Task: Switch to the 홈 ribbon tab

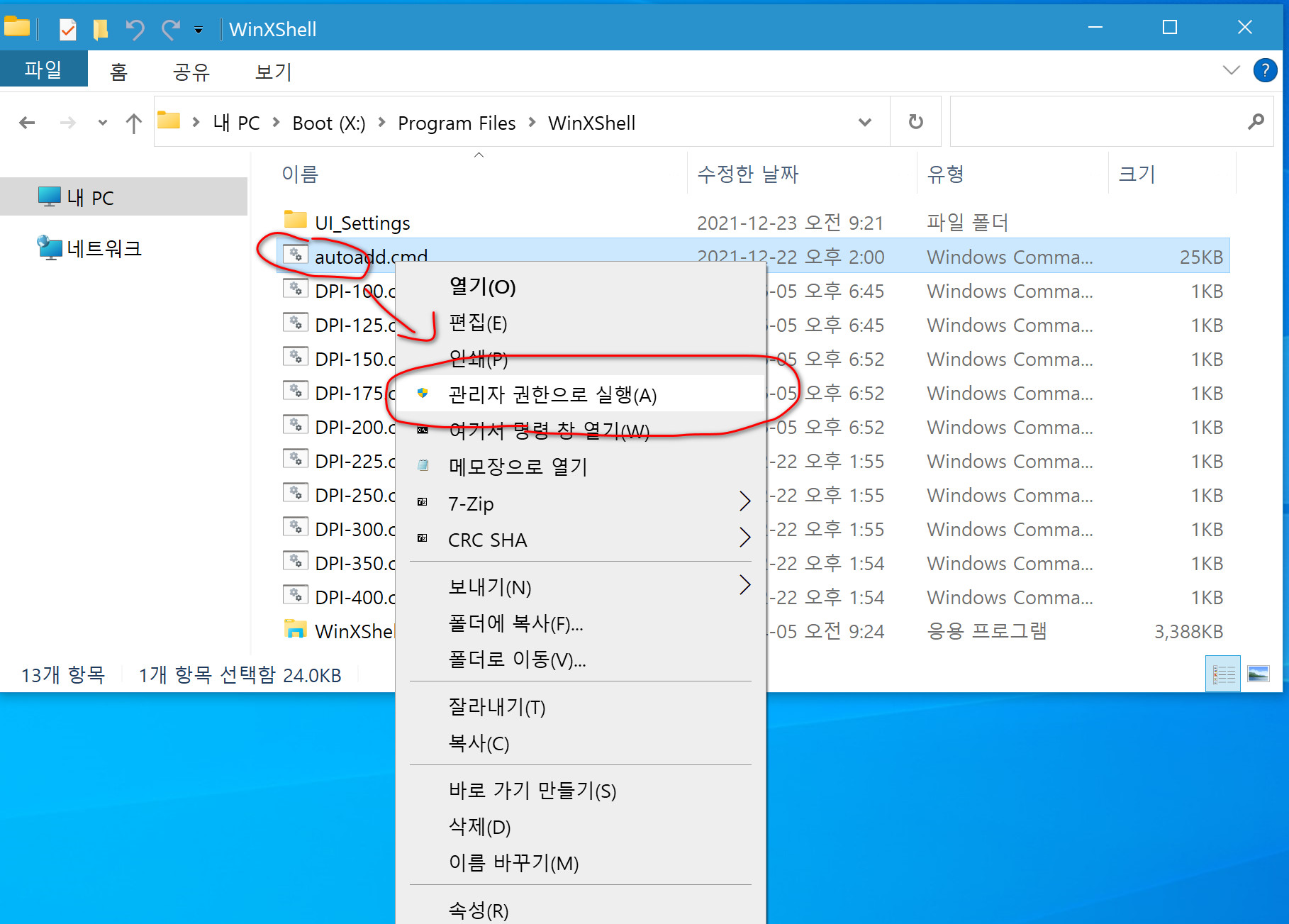Action: click(x=118, y=71)
